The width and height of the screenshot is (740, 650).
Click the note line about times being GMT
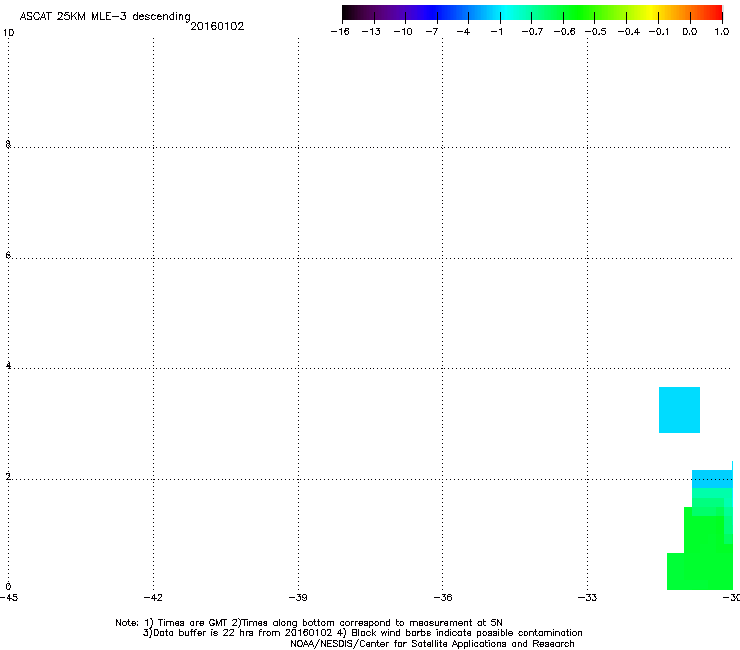click(309, 623)
